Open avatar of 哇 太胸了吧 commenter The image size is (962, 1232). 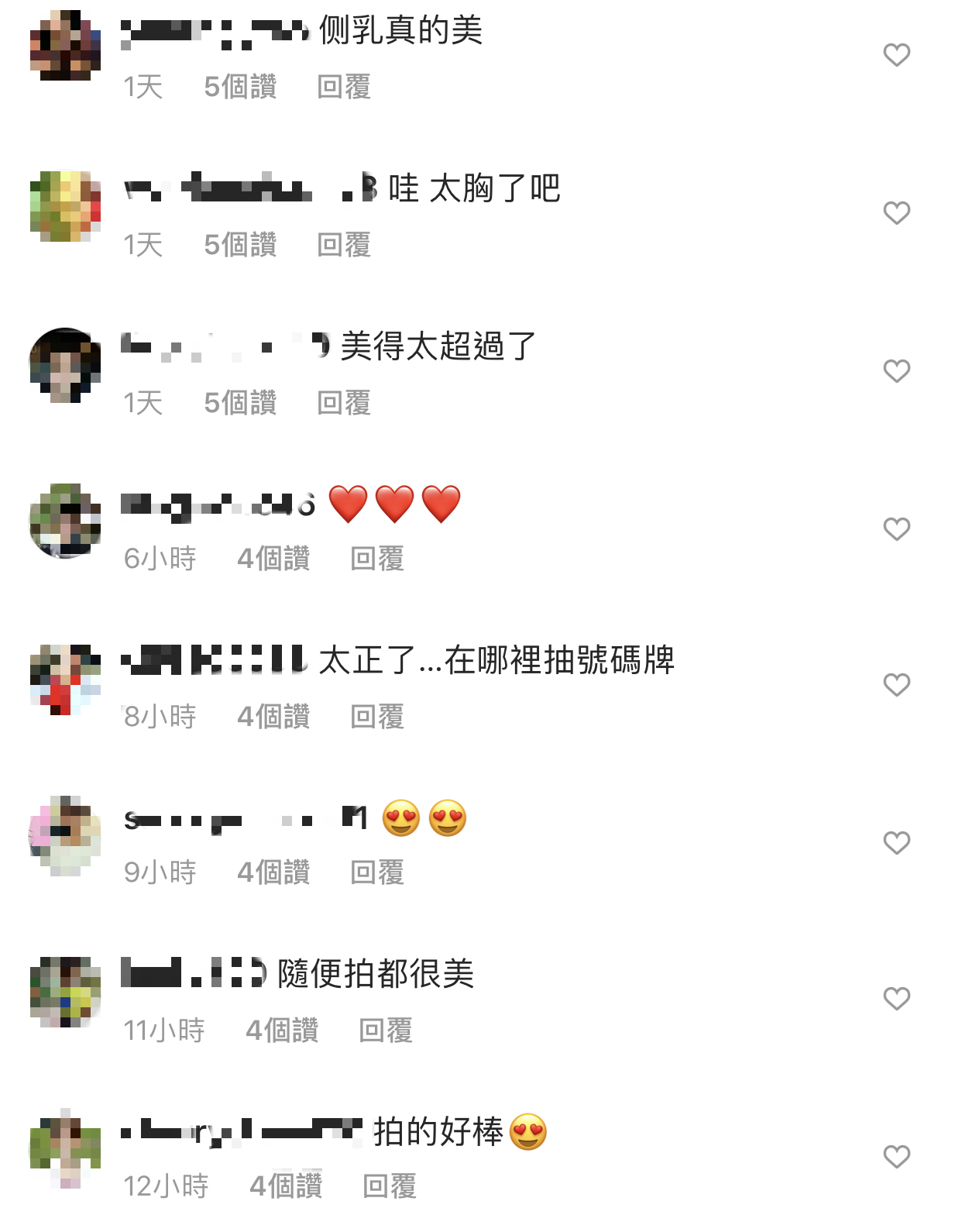65,207
